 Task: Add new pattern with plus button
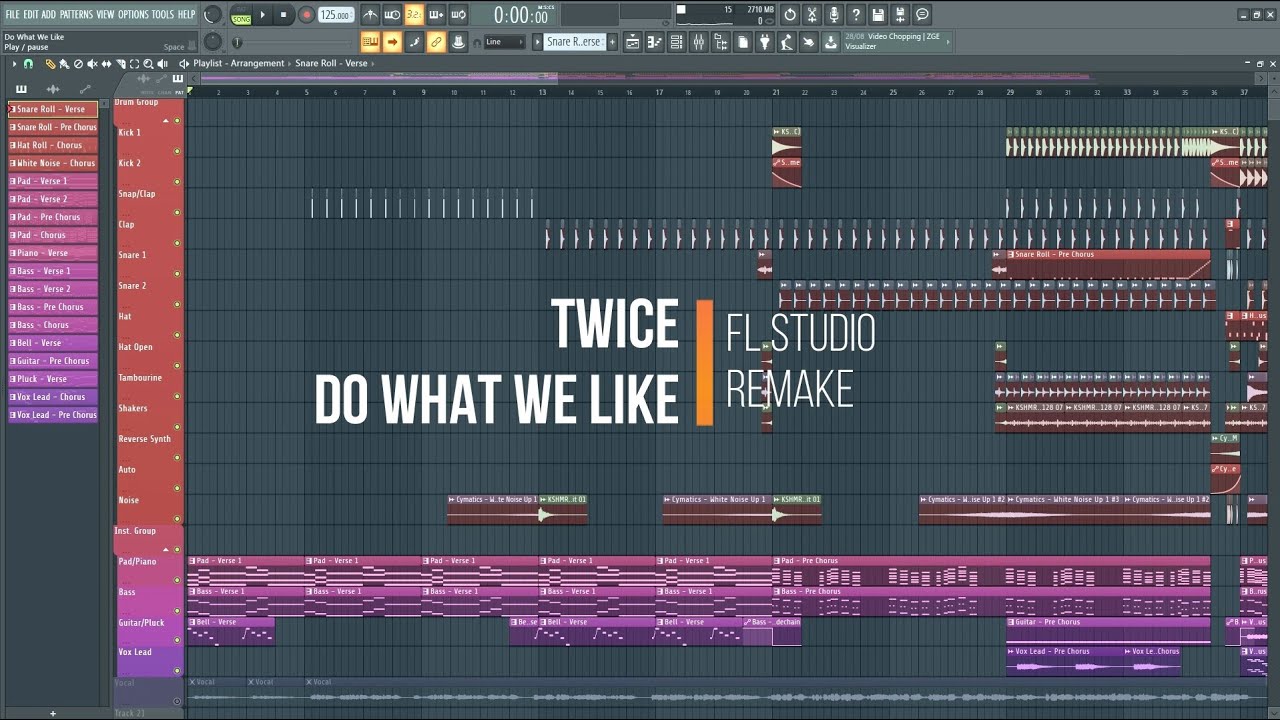tap(612, 42)
